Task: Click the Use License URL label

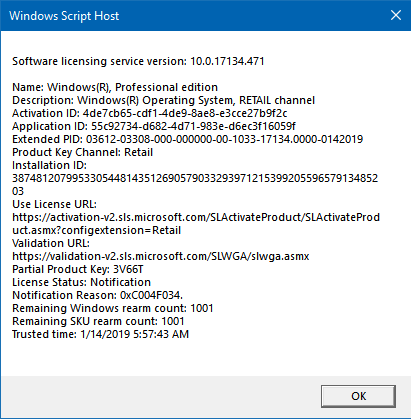Action: click(x=54, y=204)
